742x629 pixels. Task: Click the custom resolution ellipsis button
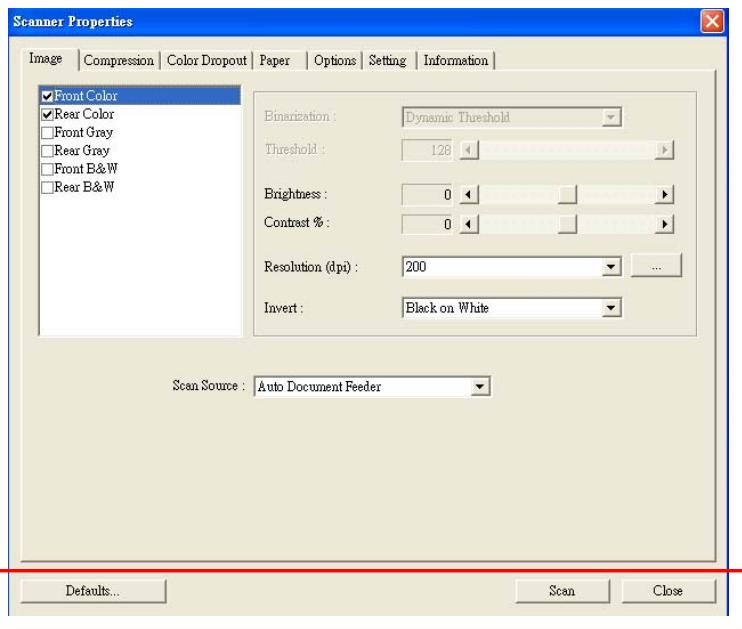[x=656, y=265]
